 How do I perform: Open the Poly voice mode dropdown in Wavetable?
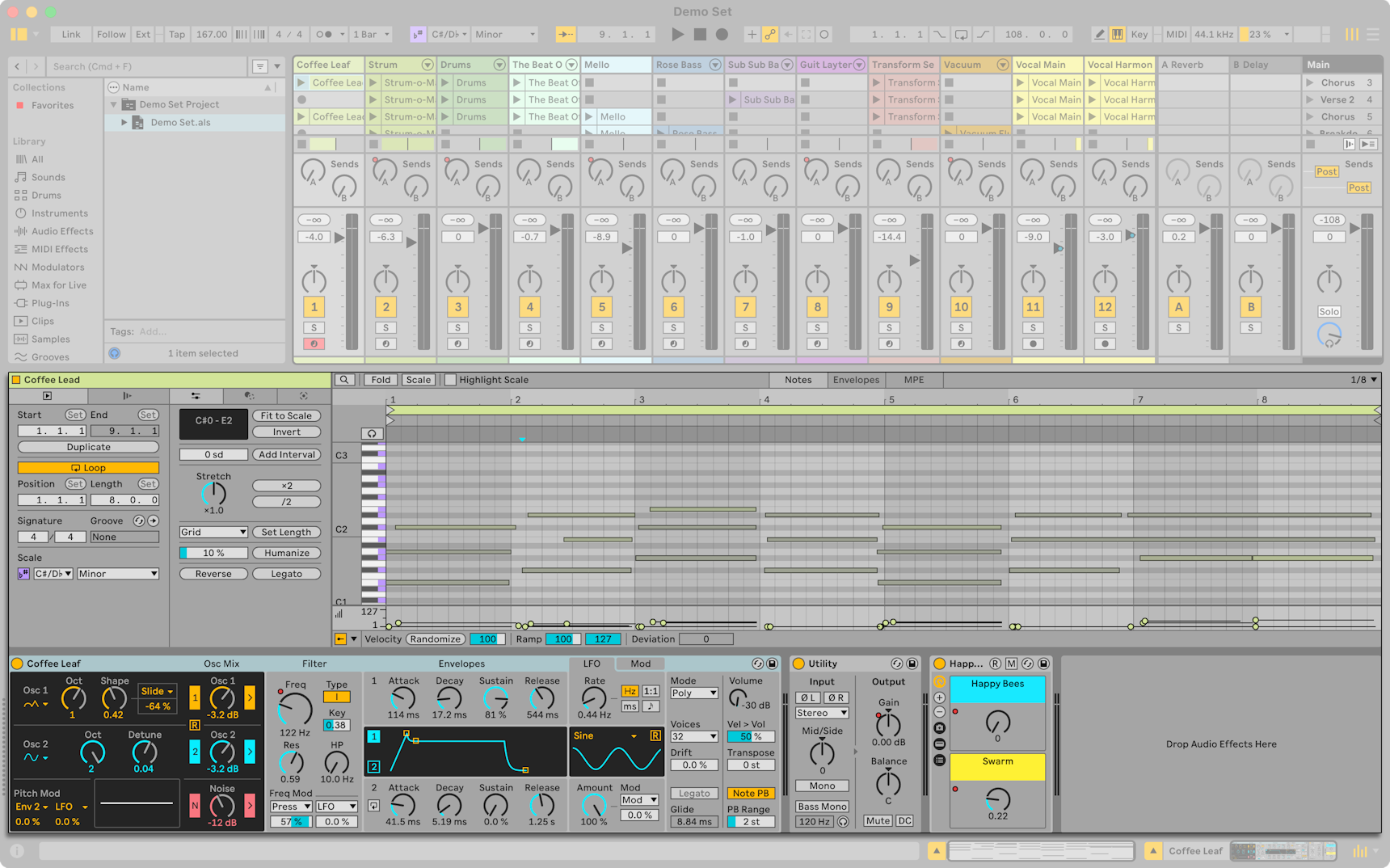click(693, 693)
